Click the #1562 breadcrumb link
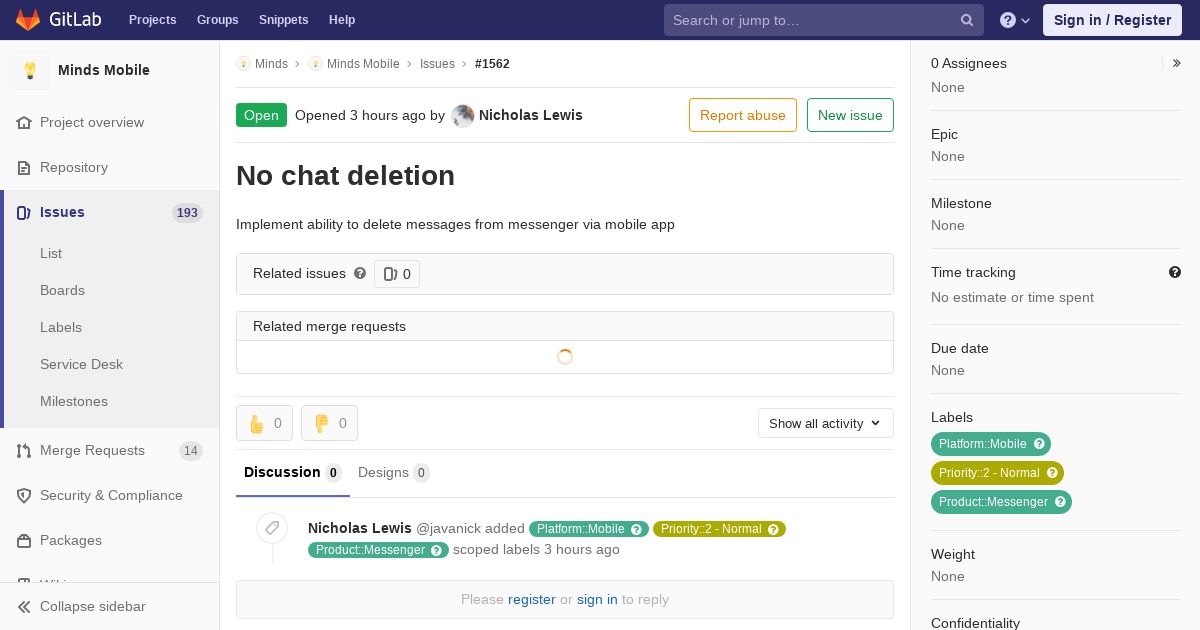 pos(492,63)
